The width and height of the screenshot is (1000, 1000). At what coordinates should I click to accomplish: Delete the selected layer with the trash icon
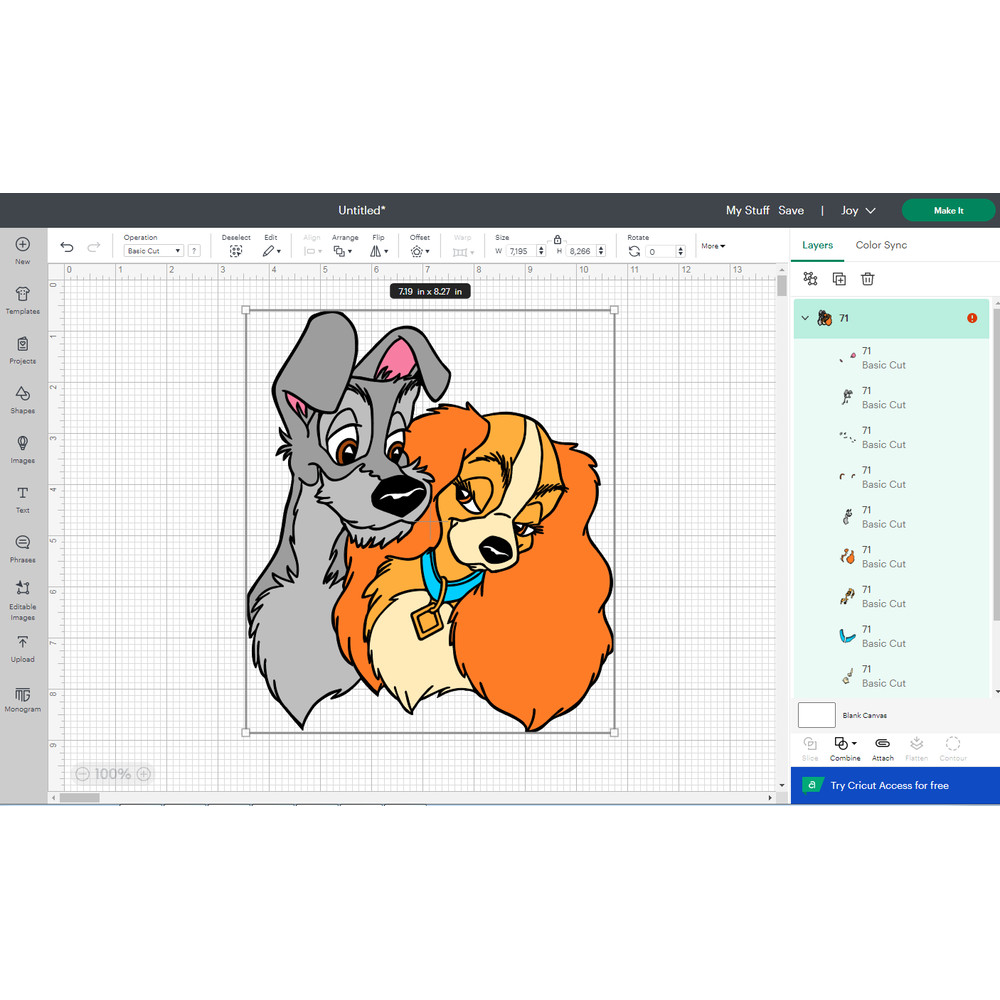click(868, 279)
